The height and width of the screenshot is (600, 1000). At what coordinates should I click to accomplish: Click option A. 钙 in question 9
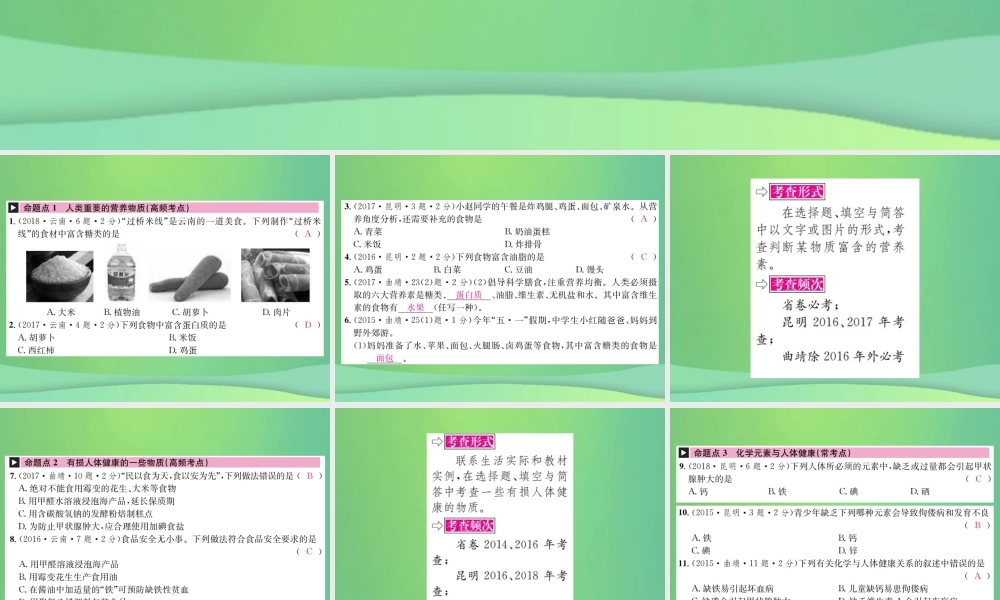click(698, 492)
